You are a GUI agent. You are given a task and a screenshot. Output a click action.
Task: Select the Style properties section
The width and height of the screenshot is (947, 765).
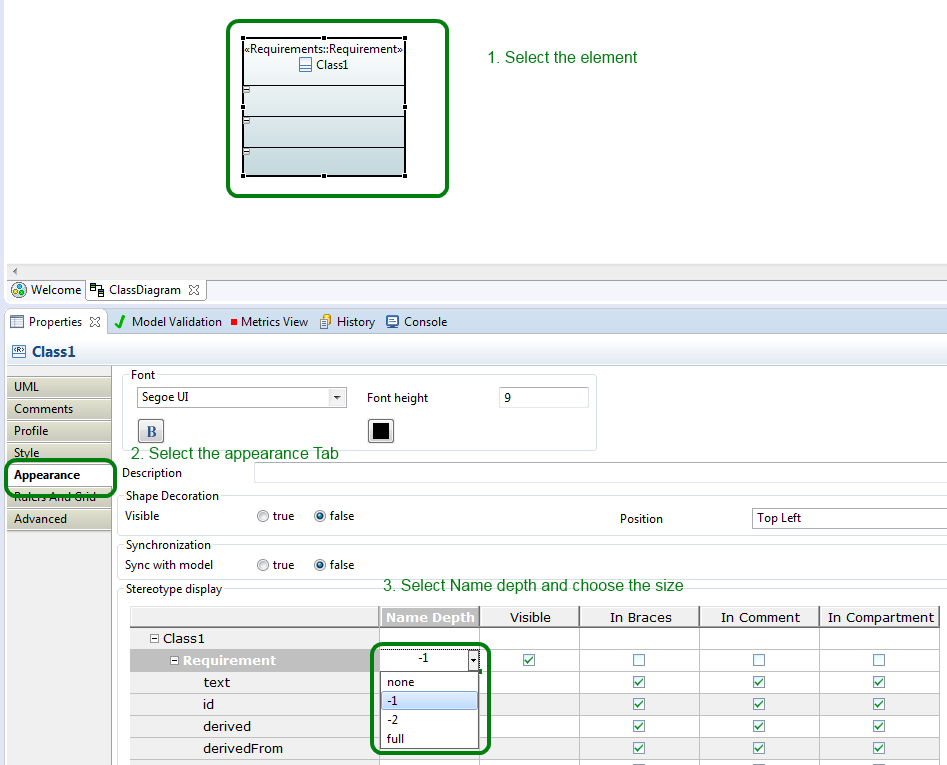coord(59,452)
